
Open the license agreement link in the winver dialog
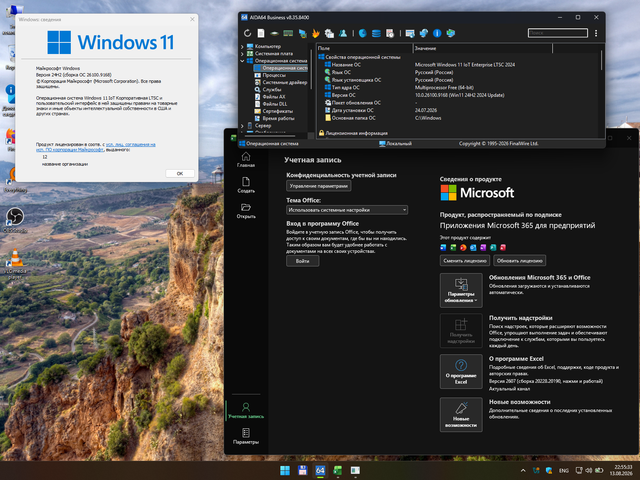point(96,147)
